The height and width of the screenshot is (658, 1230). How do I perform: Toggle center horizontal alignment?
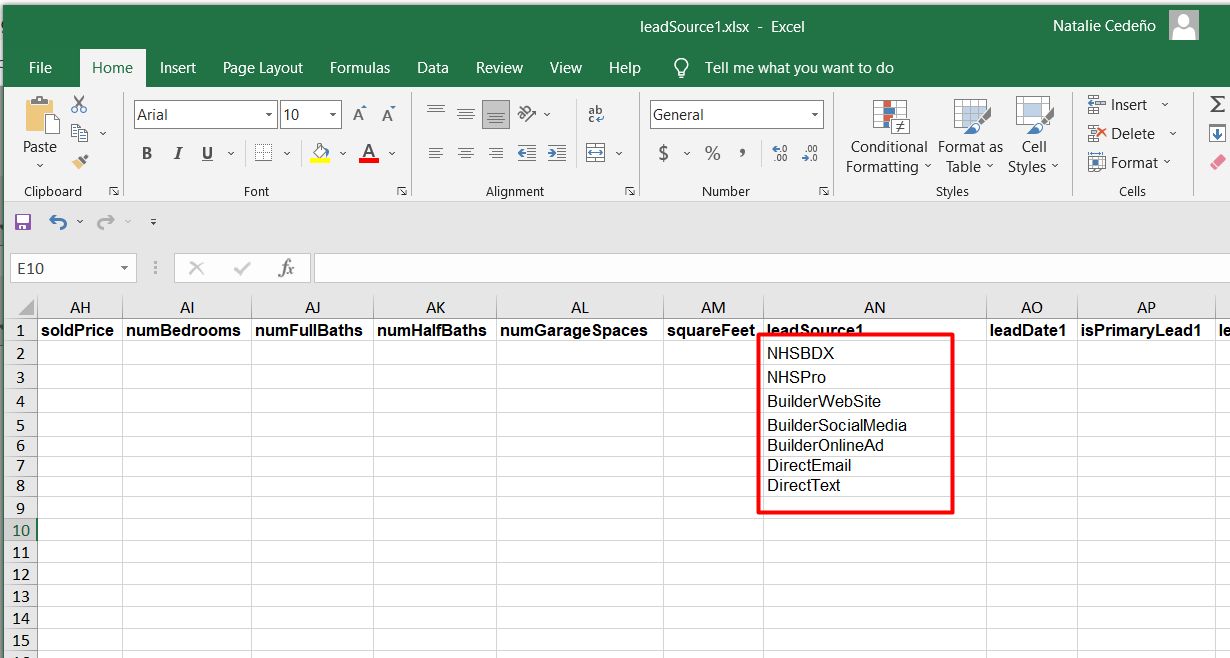pos(465,153)
